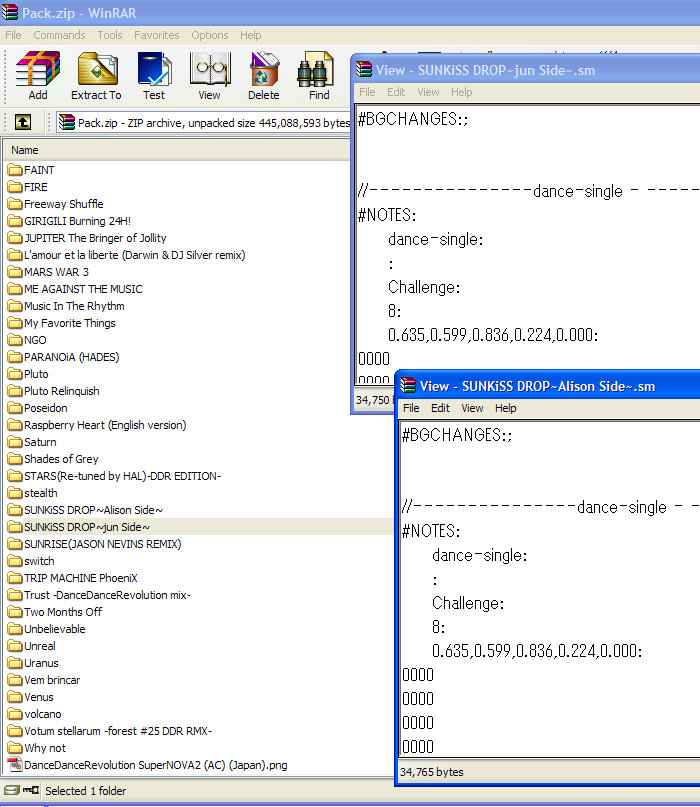Select the Two Months Off folder
This screenshot has height=807, width=700.
tap(63, 611)
